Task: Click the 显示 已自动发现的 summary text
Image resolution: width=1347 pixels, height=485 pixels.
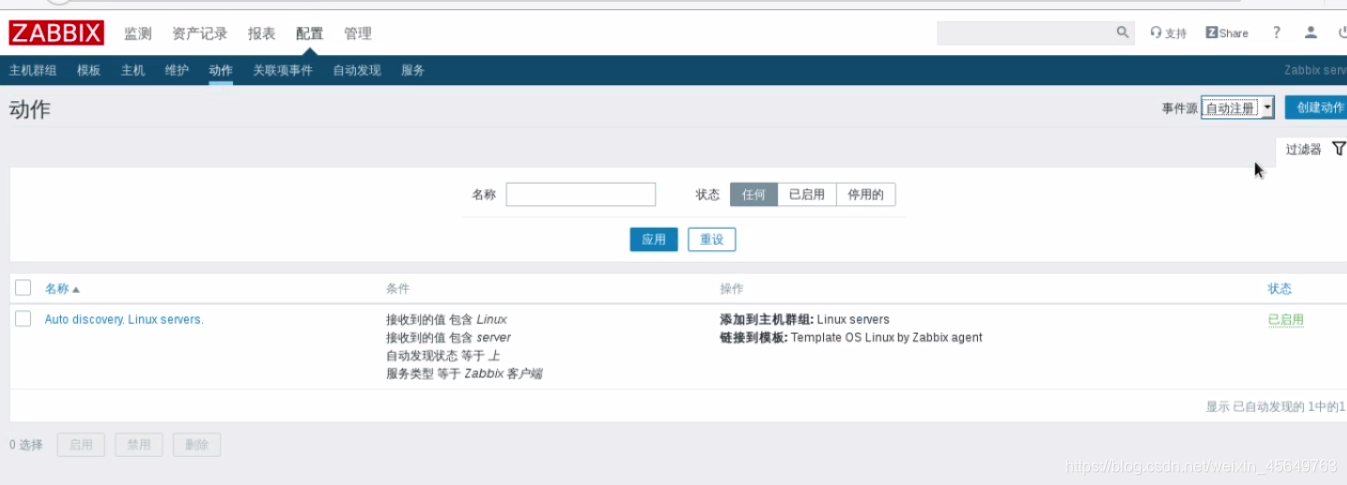Action: [1276, 406]
